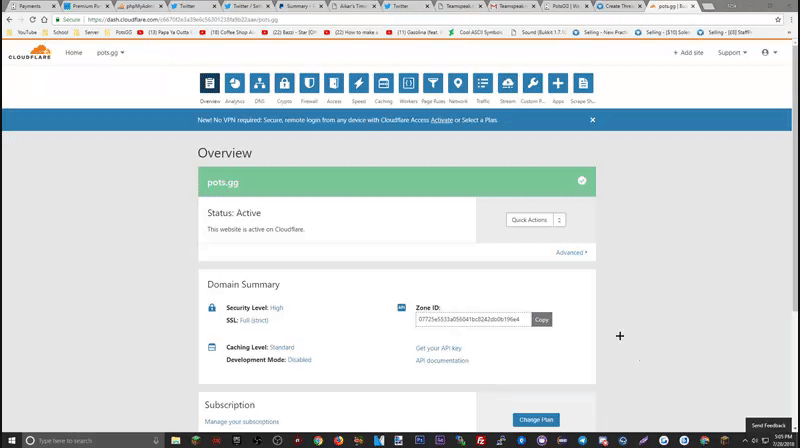Open the Scrape Shield document icon

583,83
